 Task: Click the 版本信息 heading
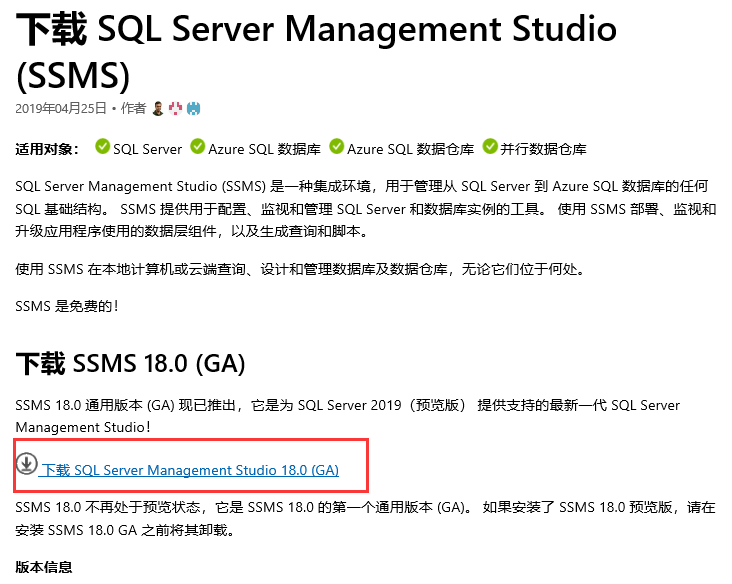pyautogui.click(x=44, y=567)
